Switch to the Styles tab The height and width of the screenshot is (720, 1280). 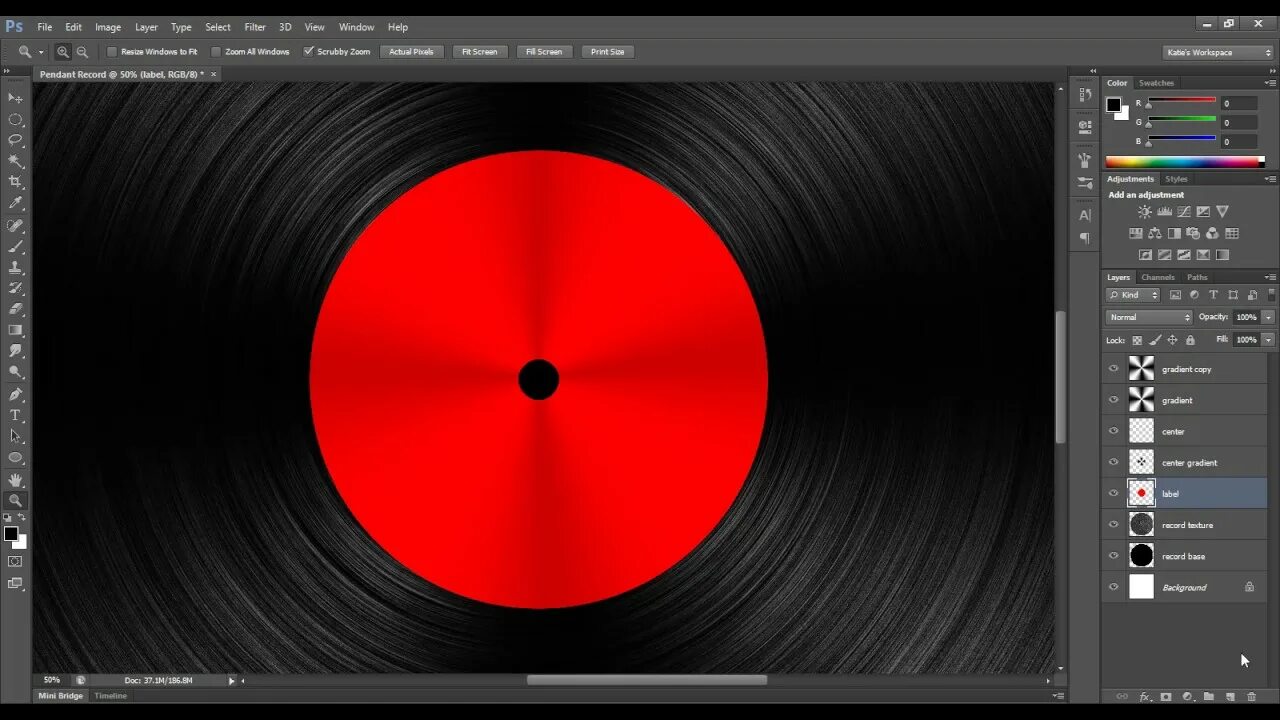pos(1177,179)
